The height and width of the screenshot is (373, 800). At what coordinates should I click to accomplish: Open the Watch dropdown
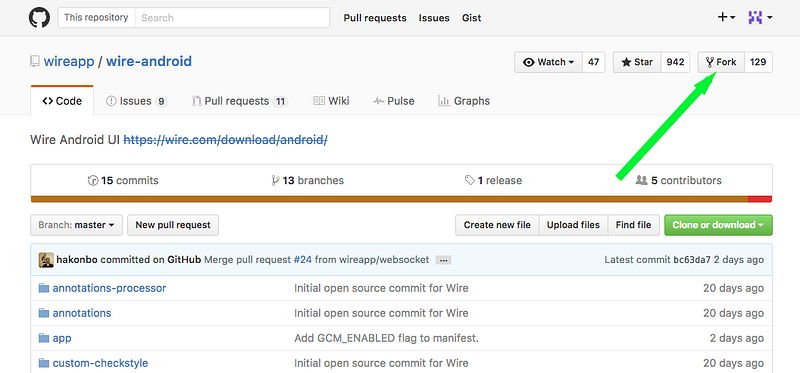click(x=548, y=62)
